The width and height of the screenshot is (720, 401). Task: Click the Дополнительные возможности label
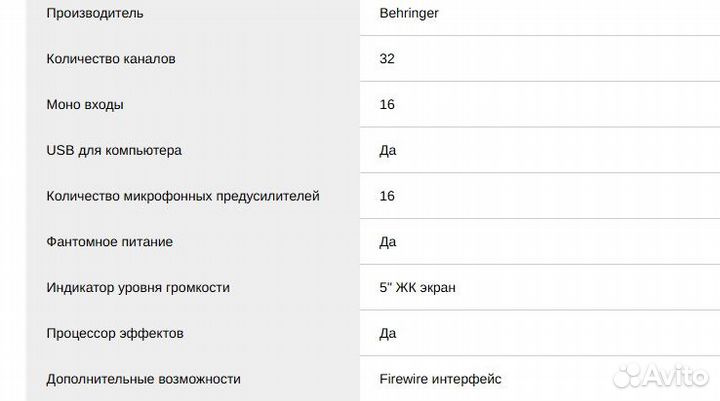144,379
